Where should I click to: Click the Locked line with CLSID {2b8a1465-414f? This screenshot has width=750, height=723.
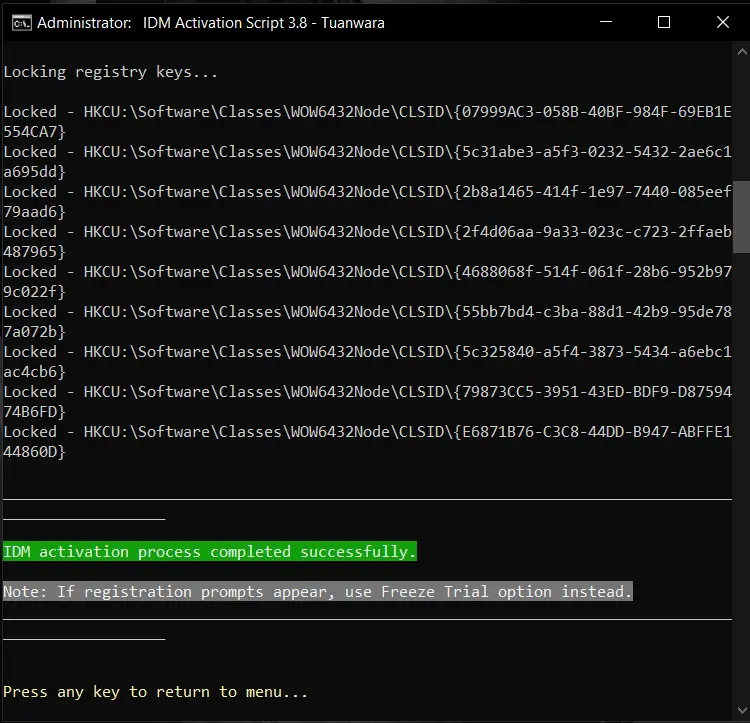click(x=367, y=192)
